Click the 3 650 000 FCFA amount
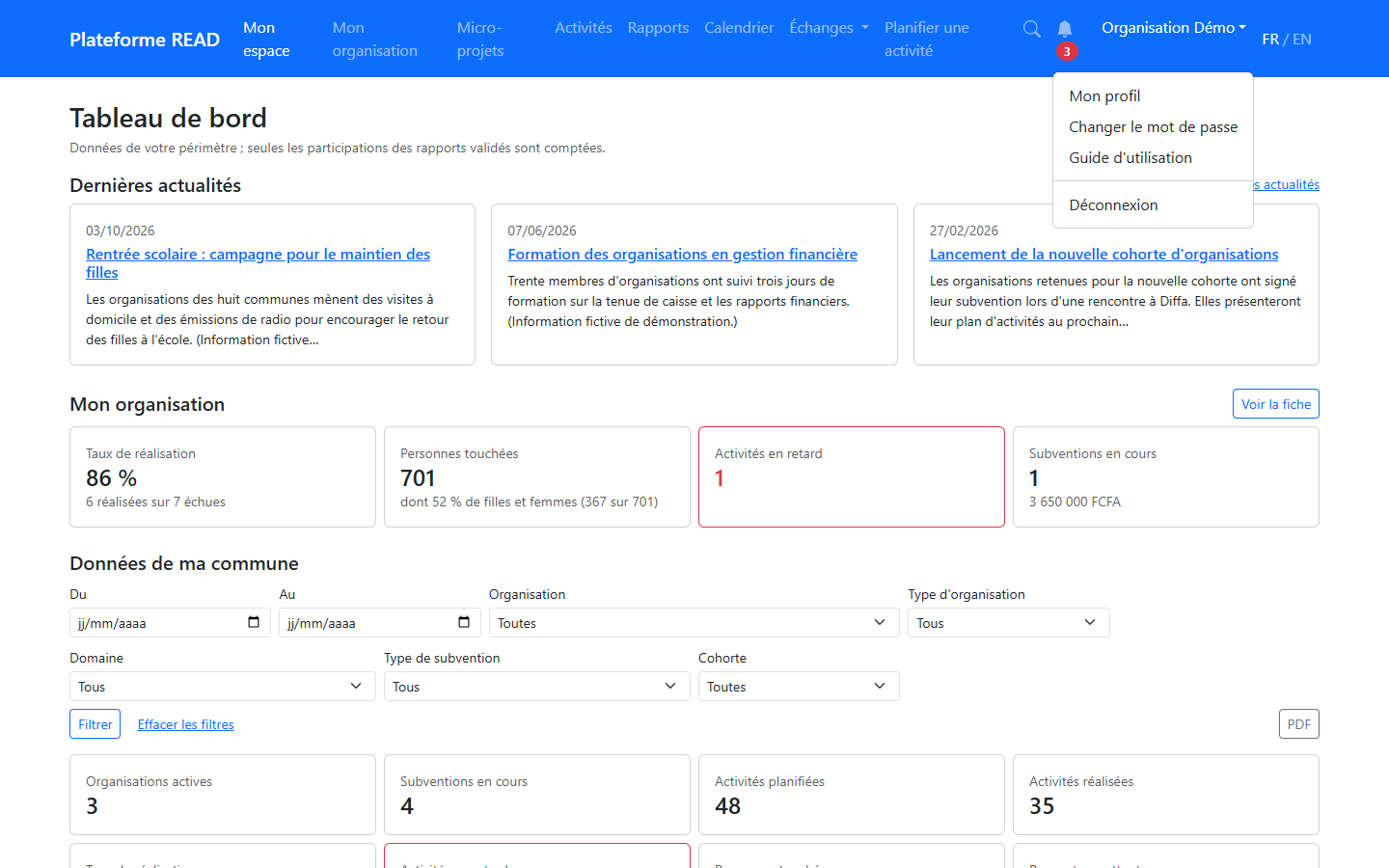Screen dimensions: 1389x868 click(1075, 502)
